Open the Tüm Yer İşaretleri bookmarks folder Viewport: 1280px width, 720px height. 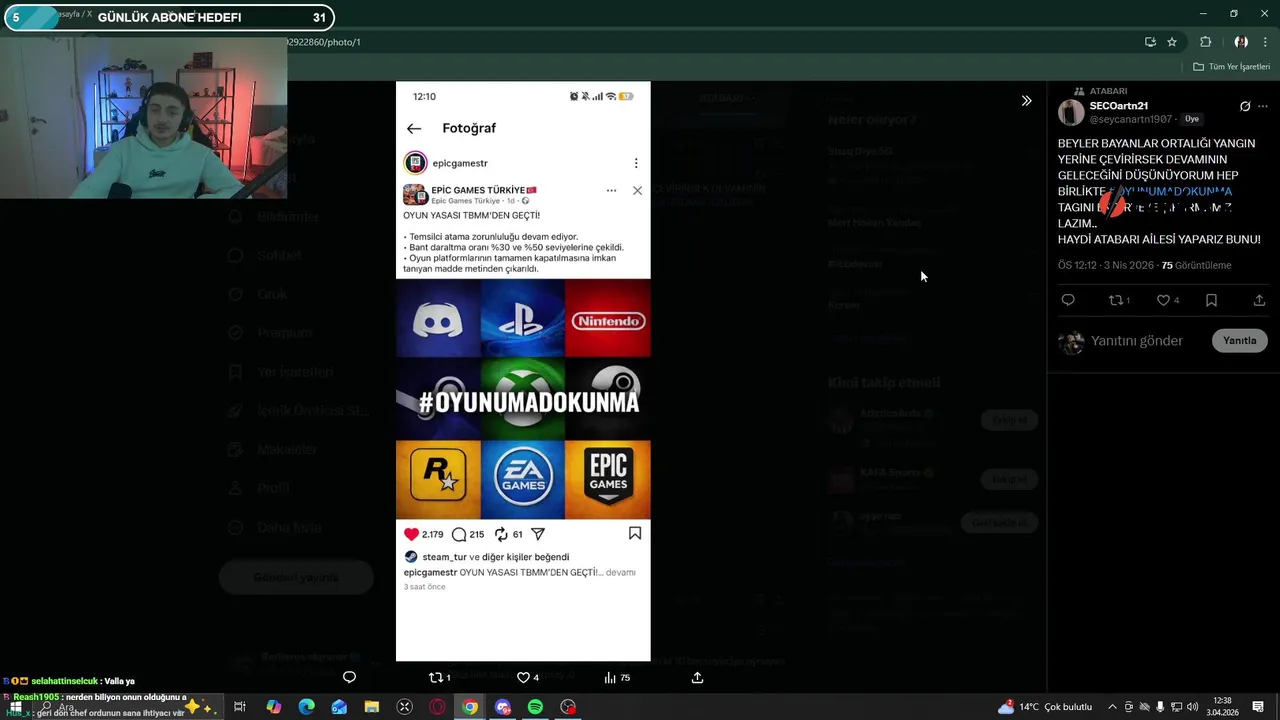click(x=1231, y=67)
